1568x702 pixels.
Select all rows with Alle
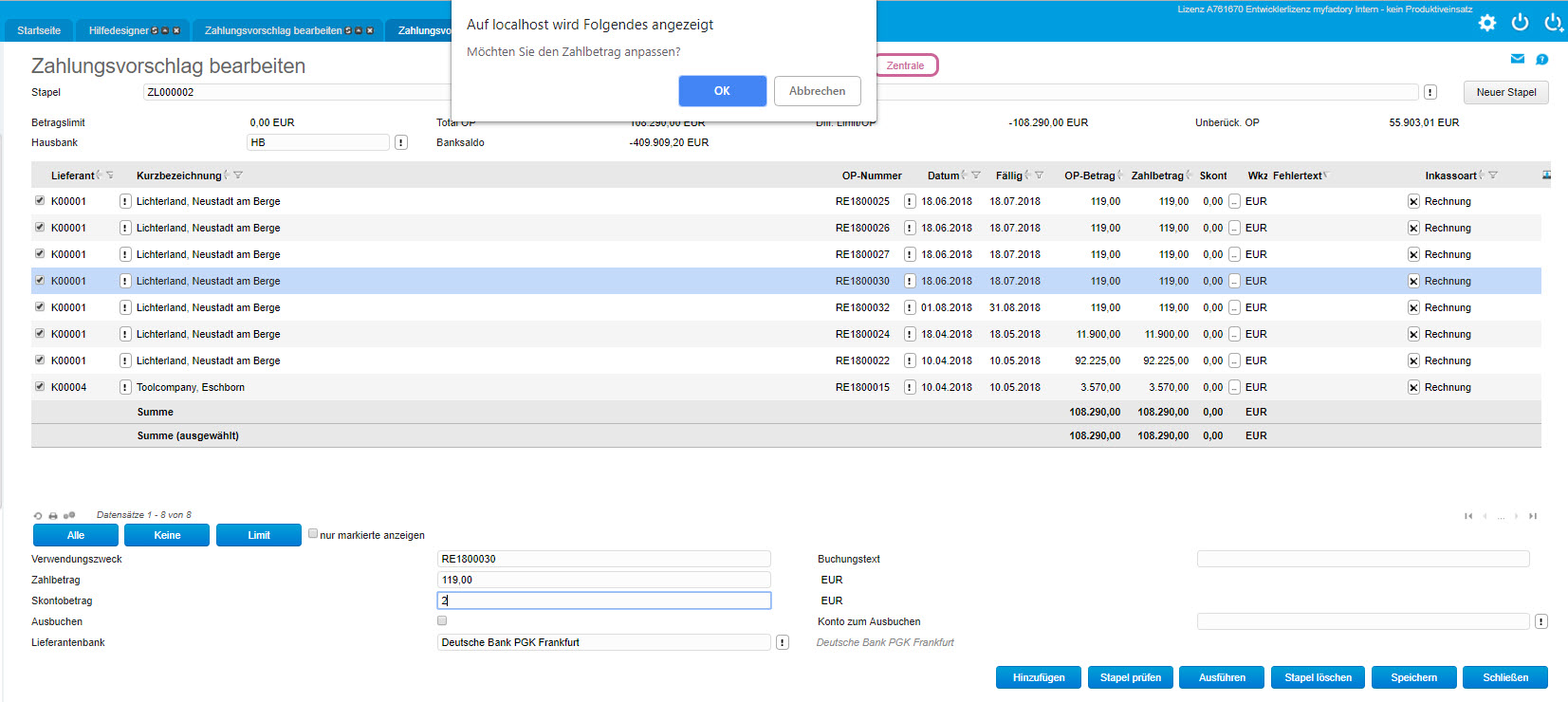76,535
